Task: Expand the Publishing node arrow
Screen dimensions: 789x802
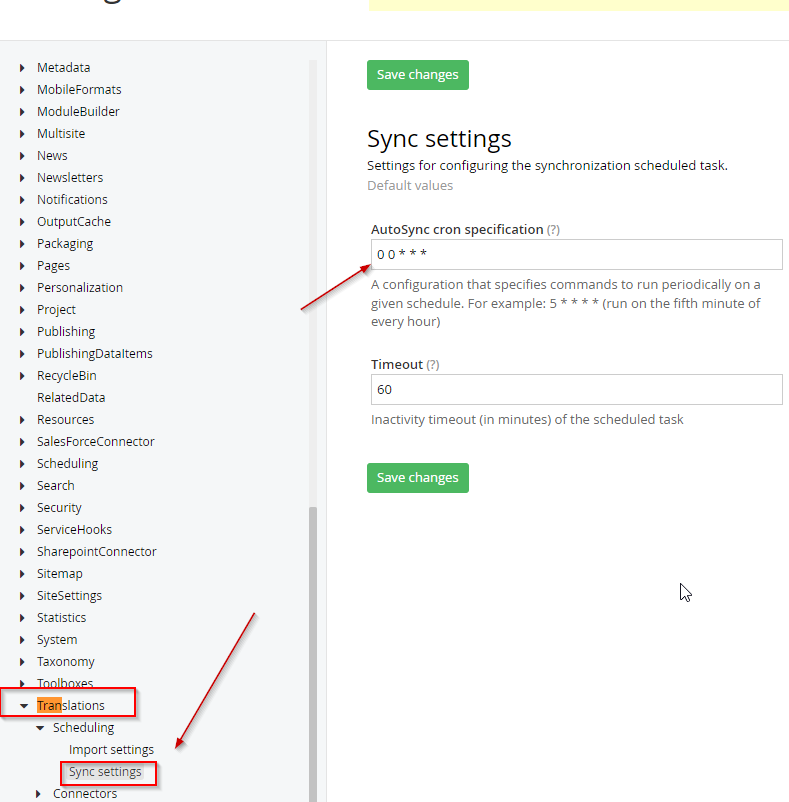Action: click(22, 331)
